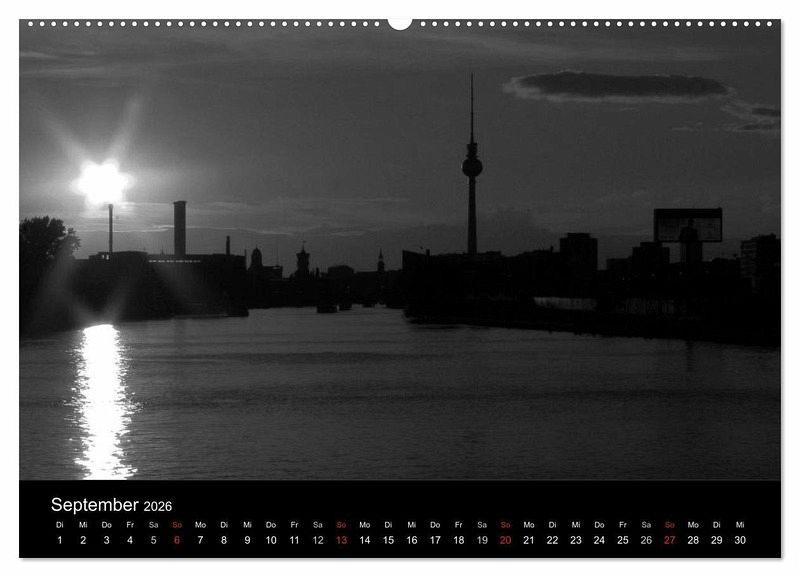Select Saturday date 19

click(x=482, y=540)
